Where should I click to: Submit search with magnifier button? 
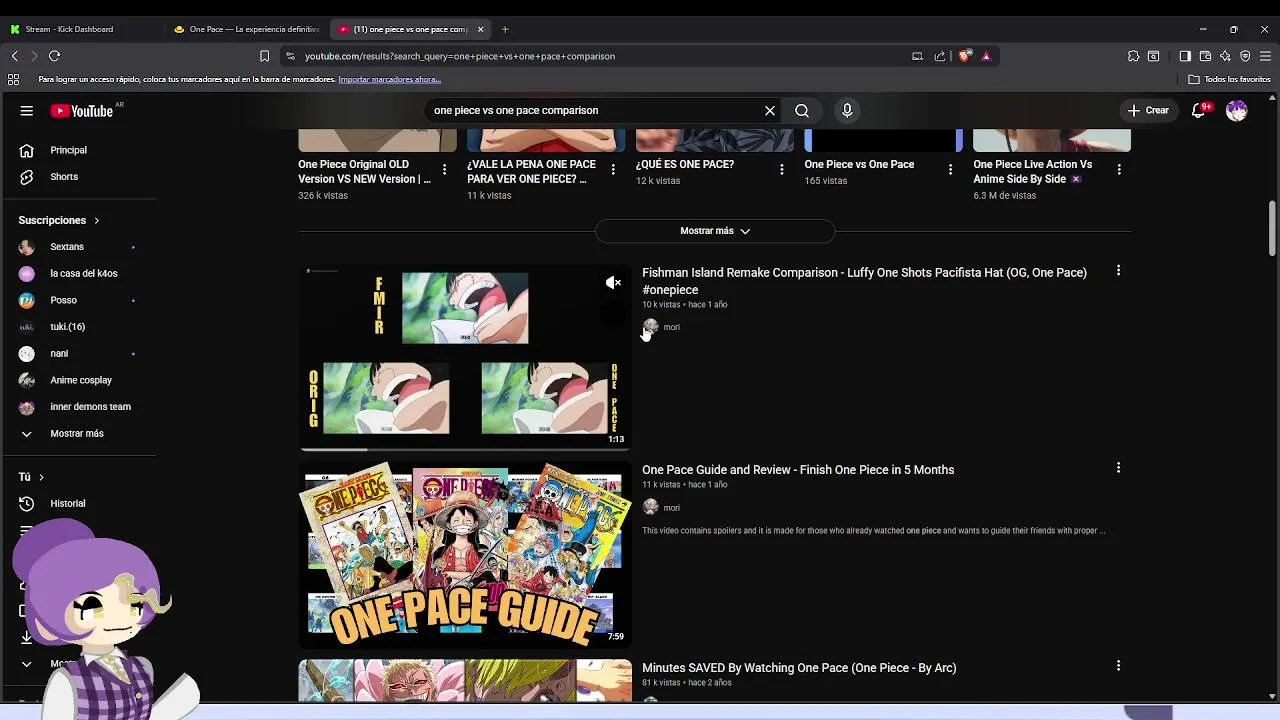(802, 111)
